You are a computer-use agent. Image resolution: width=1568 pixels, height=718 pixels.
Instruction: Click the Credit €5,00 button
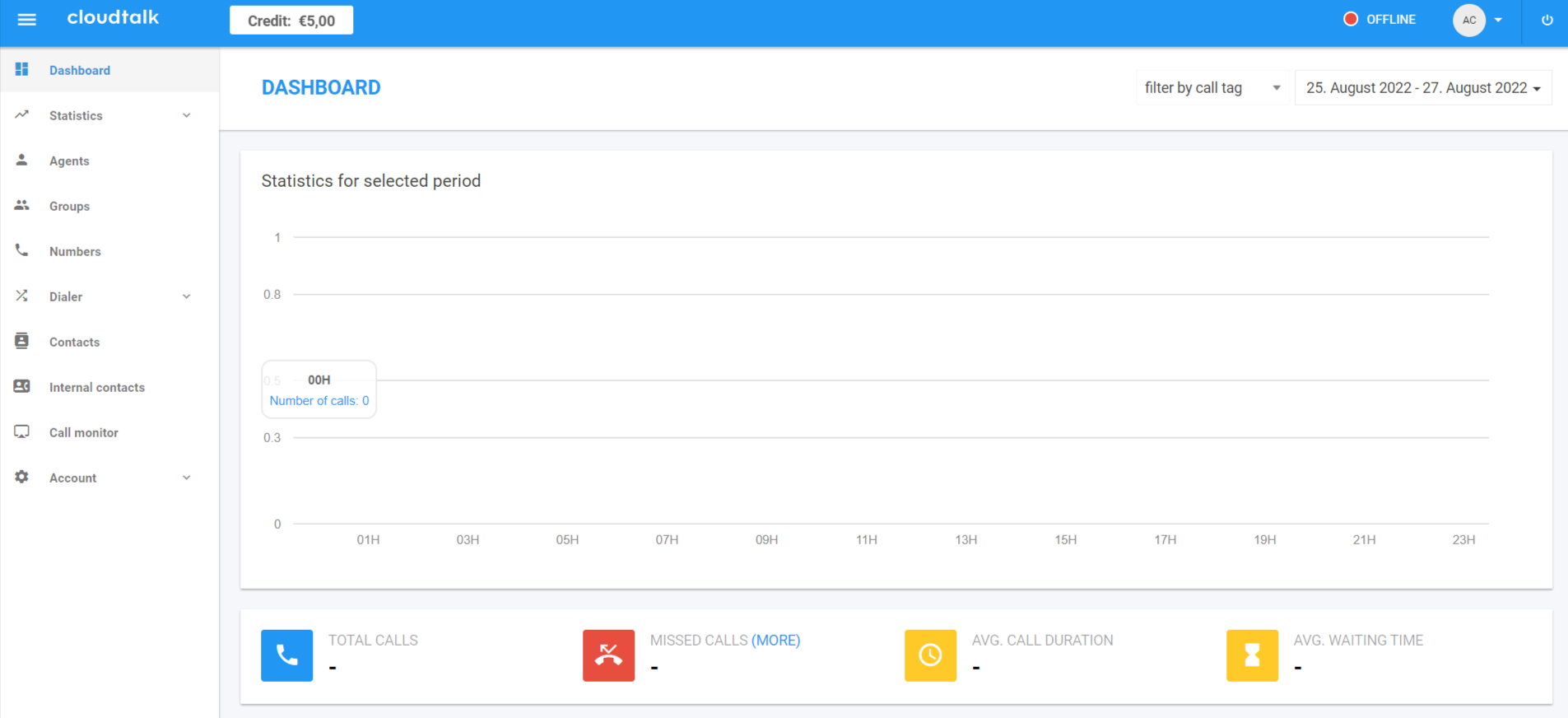(x=291, y=21)
